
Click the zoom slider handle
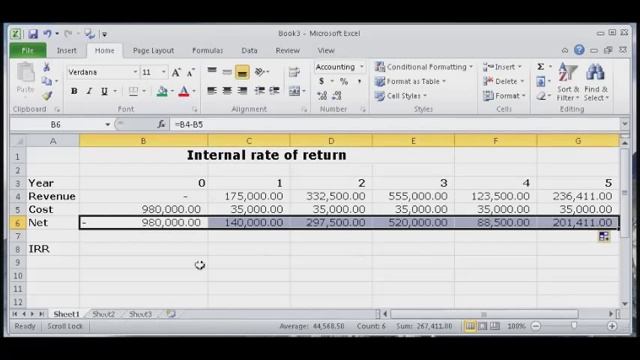pyautogui.click(x=574, y=326)
